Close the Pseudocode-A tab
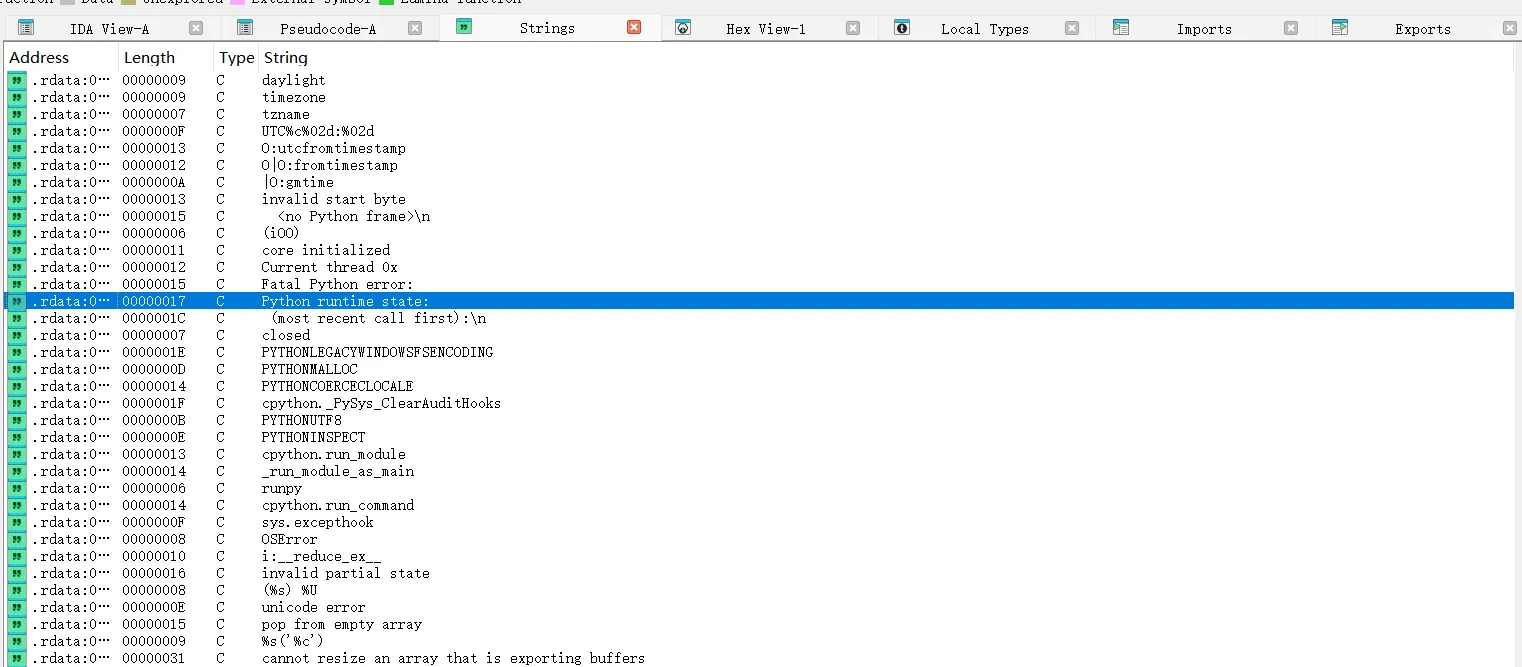This screenshot has width=1522, height=667. [x=415, y=28]
